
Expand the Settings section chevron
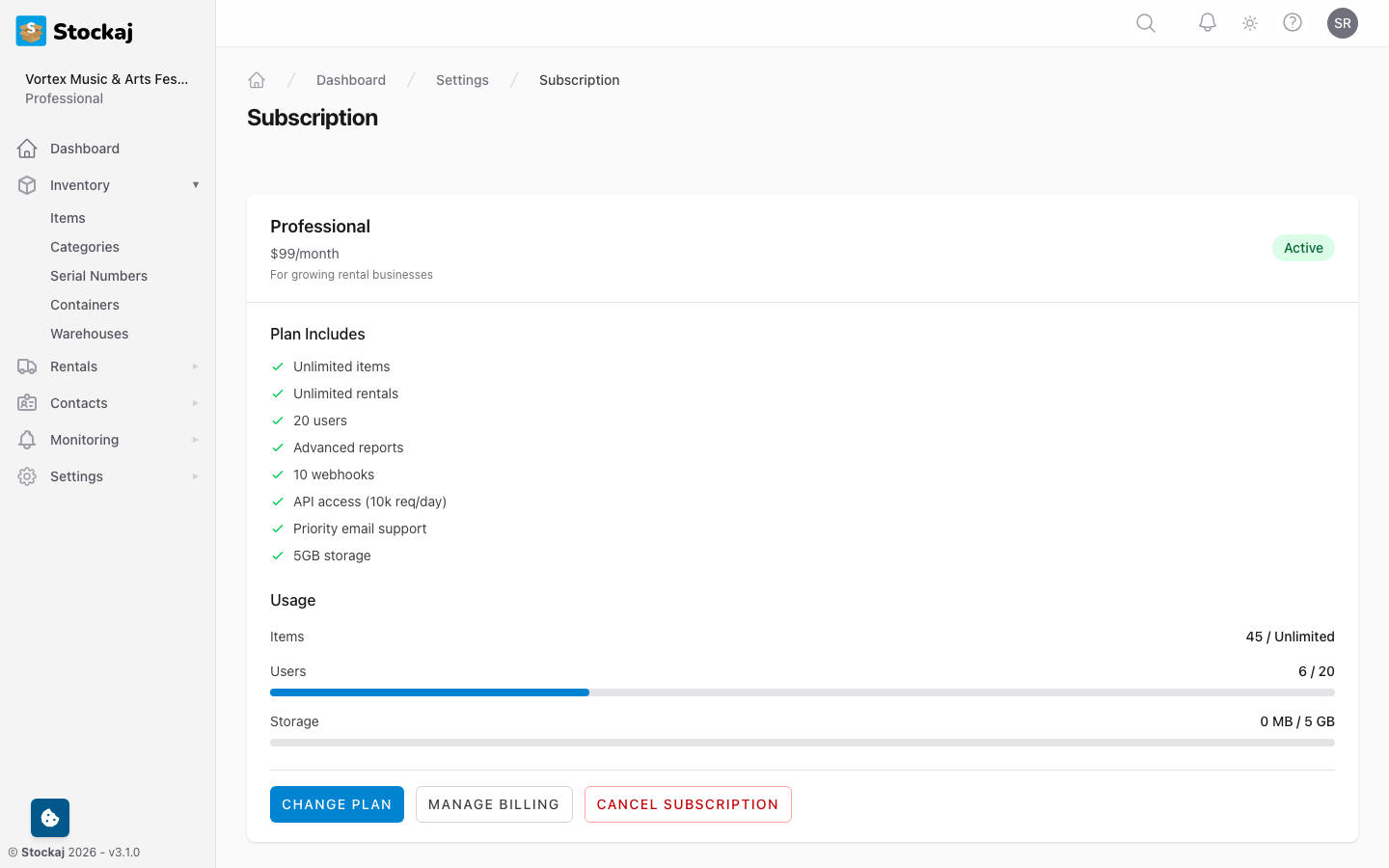196,475
